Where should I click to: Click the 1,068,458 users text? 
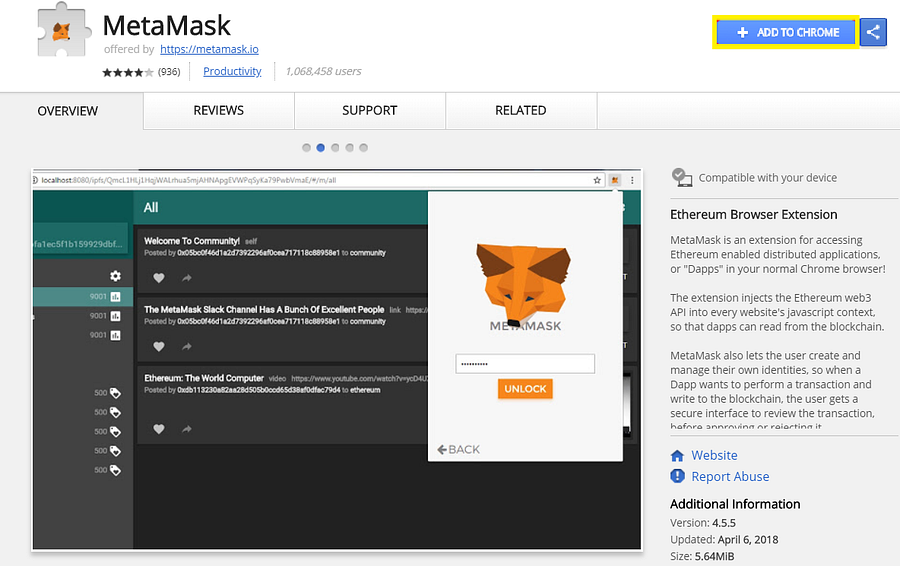[x=323, y=71]
